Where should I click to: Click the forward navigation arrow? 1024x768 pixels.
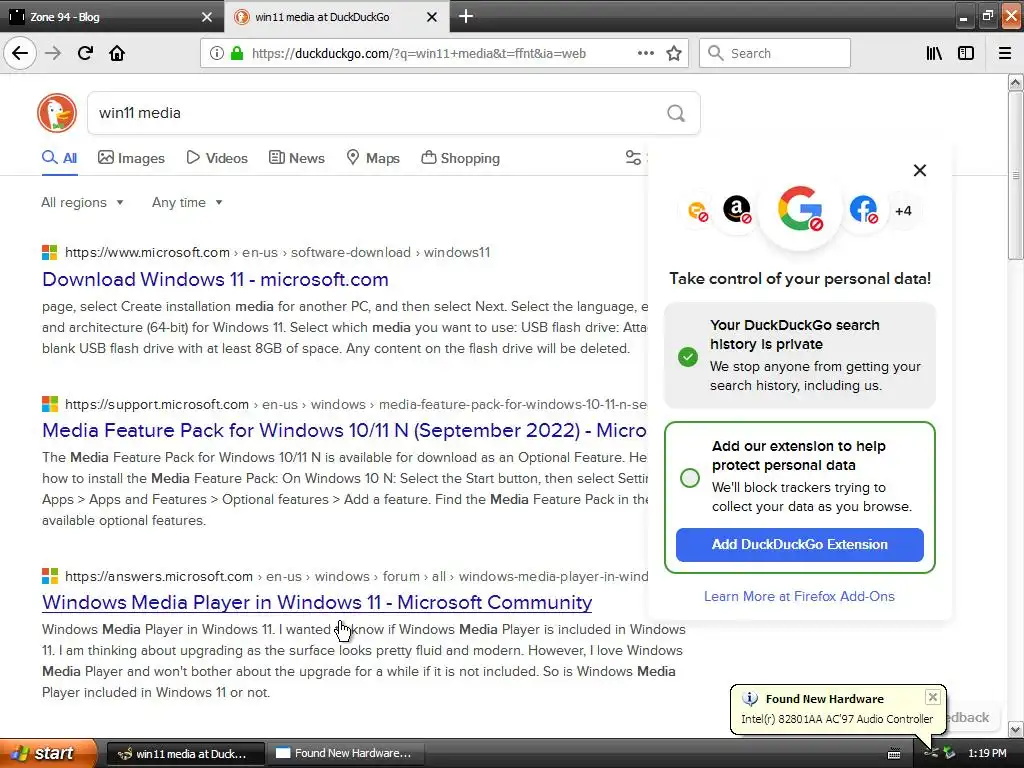pyautogui.click(x=53, y=53)
